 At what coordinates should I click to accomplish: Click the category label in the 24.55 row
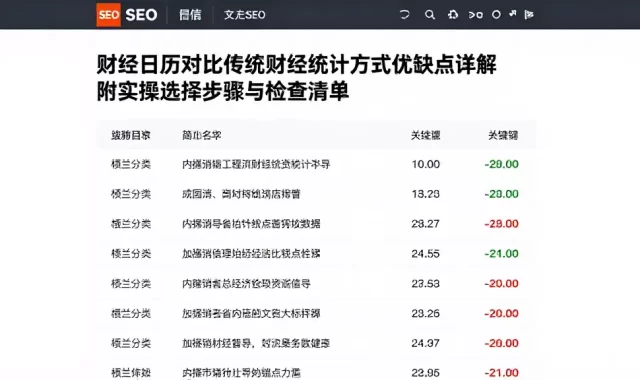131,253
